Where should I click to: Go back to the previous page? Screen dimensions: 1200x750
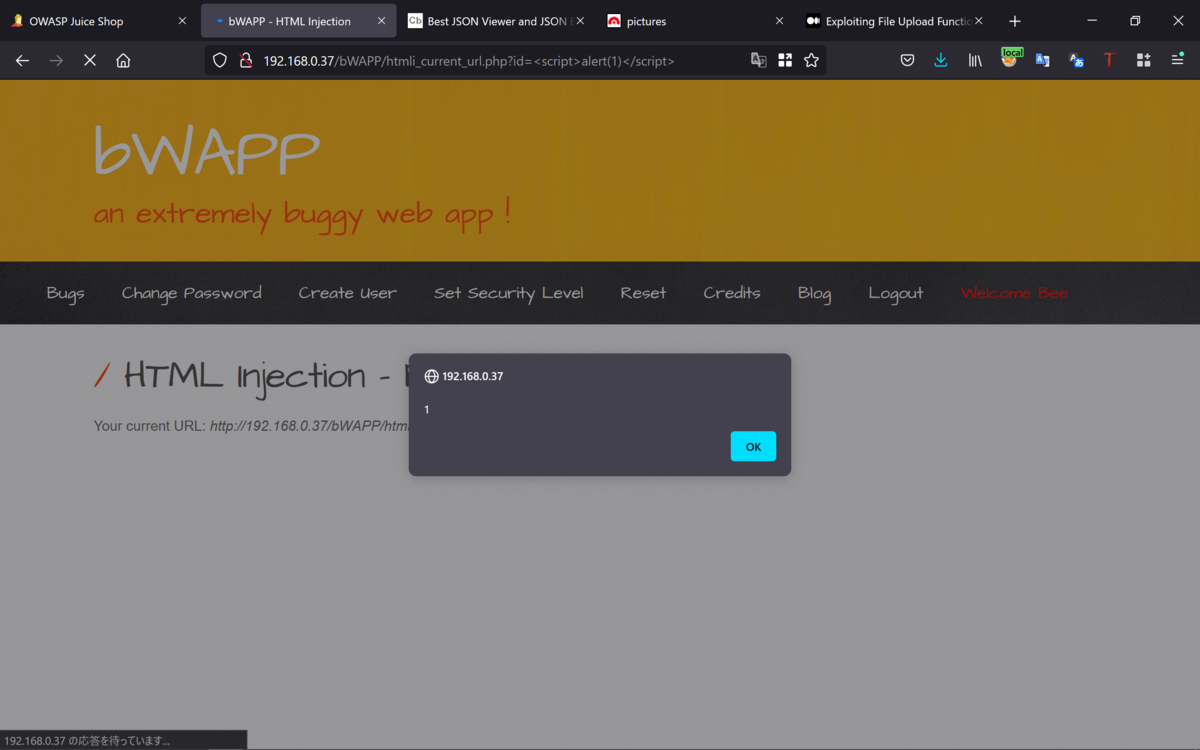[22, 60]
